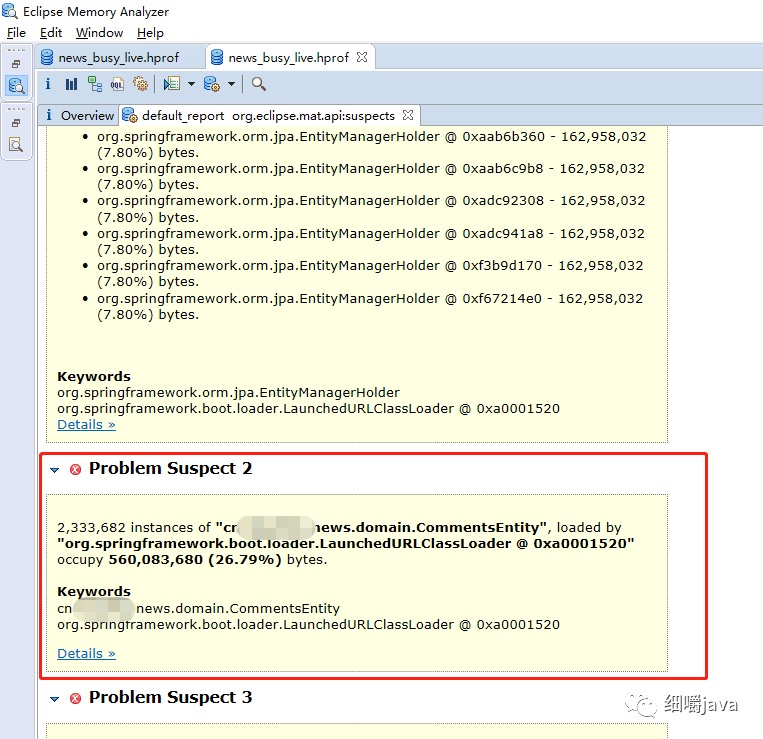
Task: Click the magnifier Find Object by Address icon
Action: click(258, 84)
